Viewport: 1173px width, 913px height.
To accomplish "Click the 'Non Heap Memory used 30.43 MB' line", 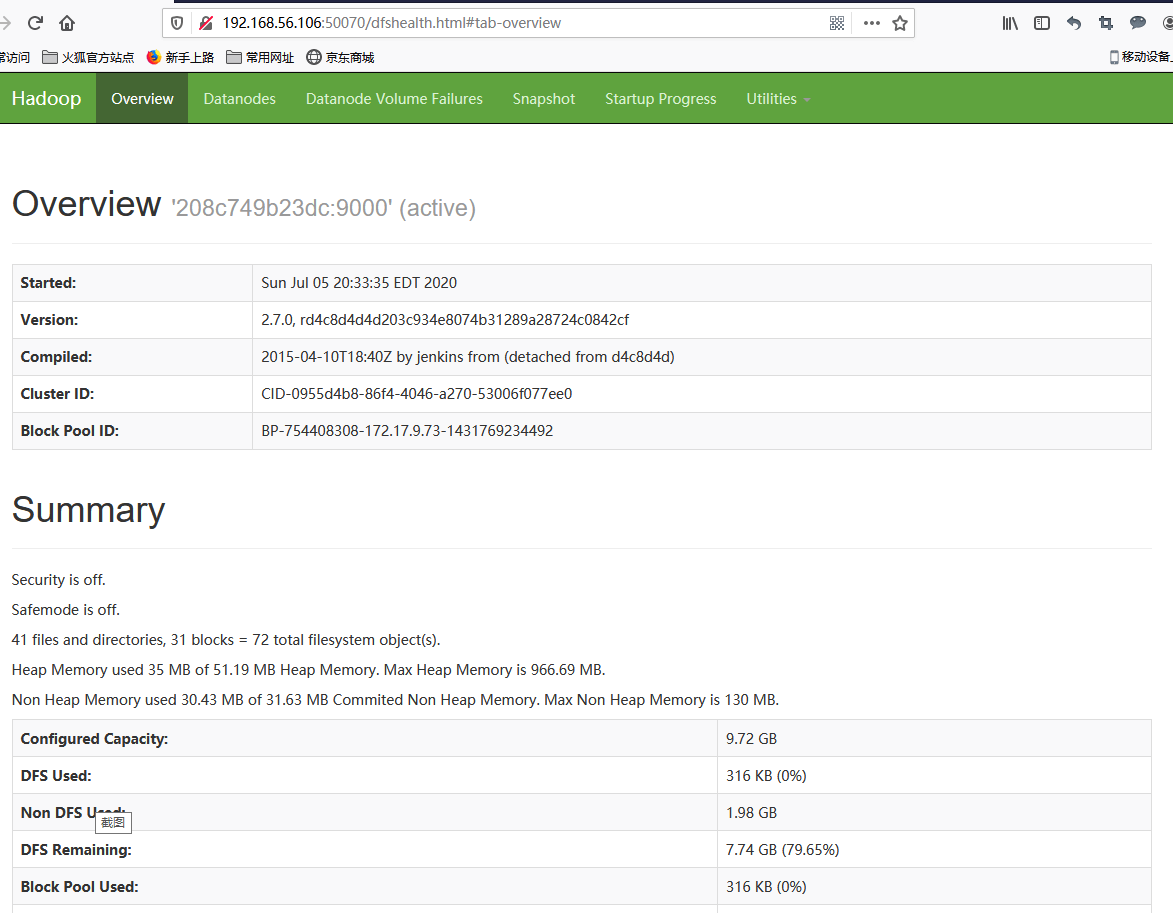I will point(395,700).
